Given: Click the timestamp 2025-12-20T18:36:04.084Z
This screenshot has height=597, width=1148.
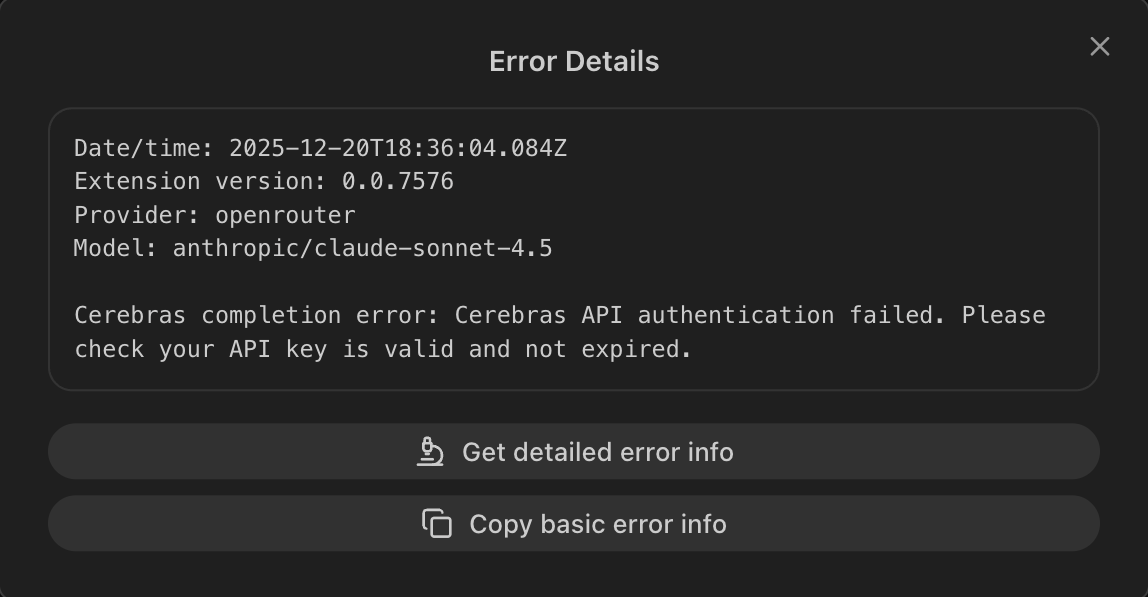Looking at the screenshot, I should coord(398,149).
